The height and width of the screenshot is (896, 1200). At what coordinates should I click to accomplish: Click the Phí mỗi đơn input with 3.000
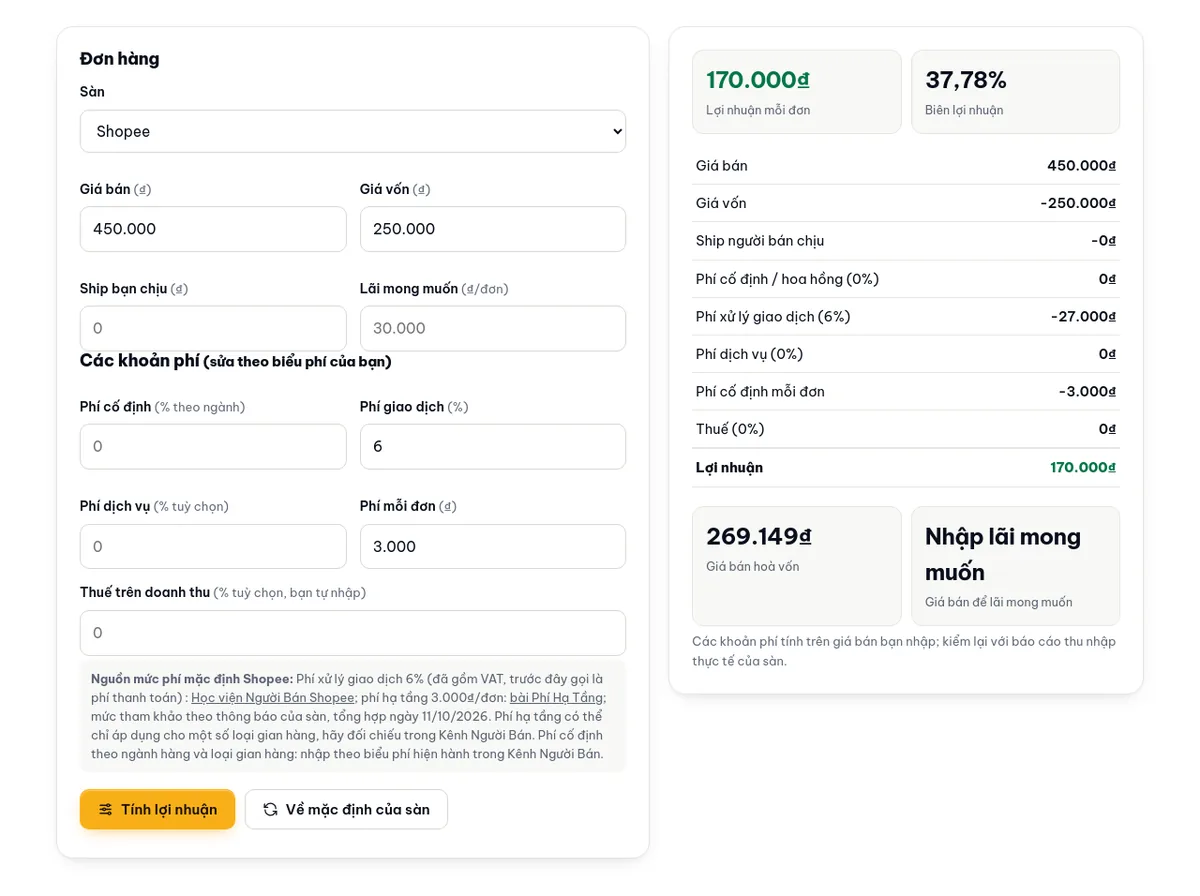coord(493,546)
